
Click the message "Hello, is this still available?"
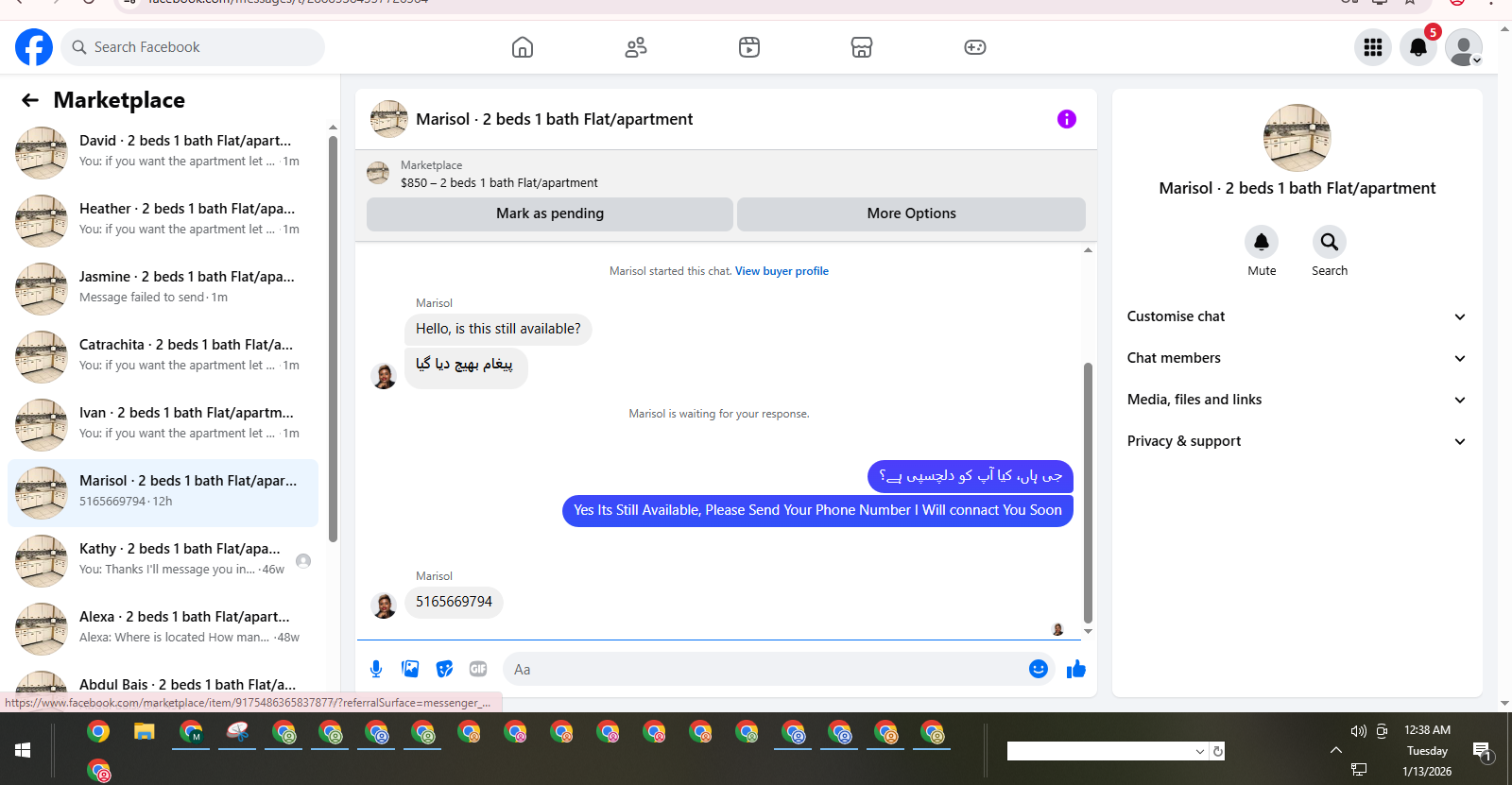[498, 329]
